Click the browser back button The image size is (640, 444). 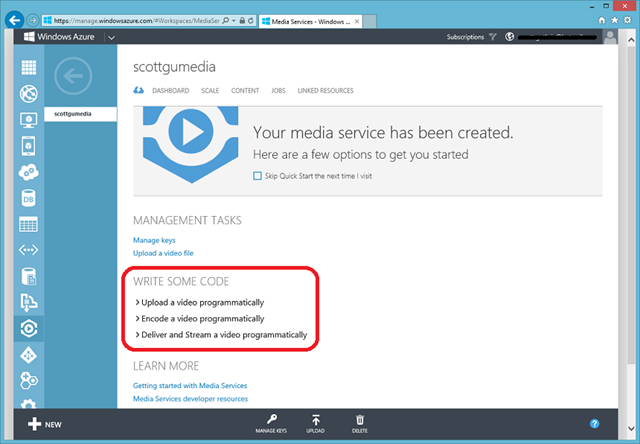(15, 20)
